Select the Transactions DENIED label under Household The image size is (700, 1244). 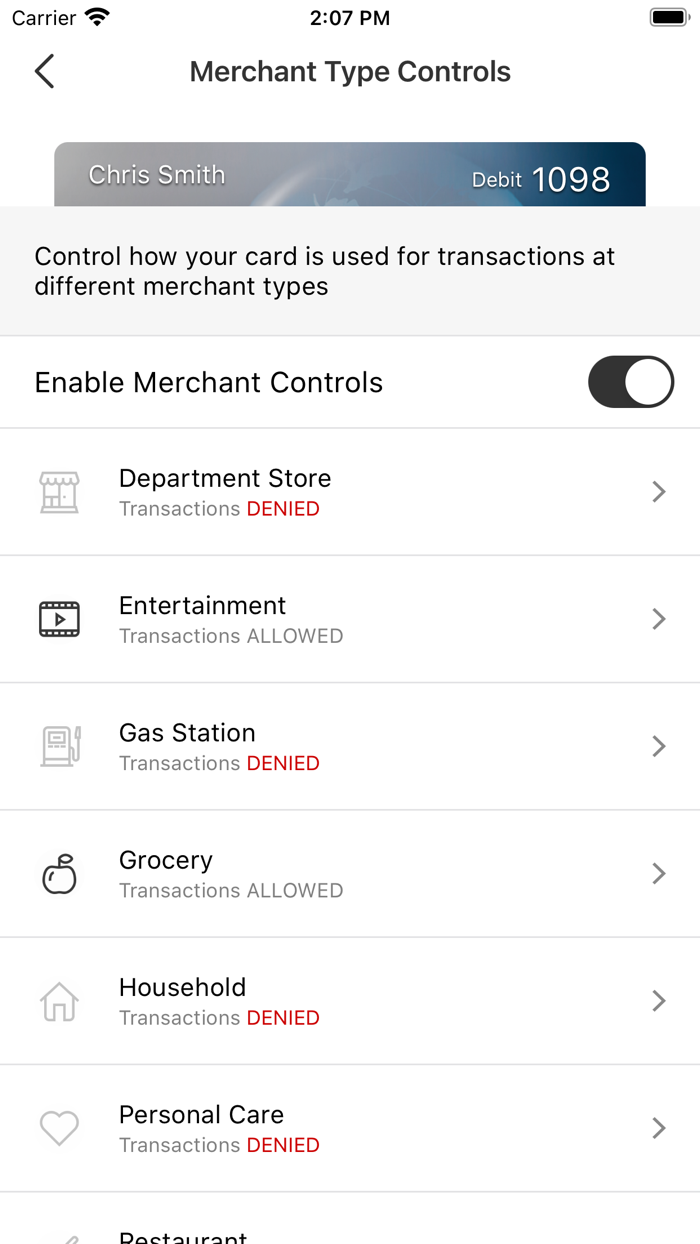tap(219, 1017)
